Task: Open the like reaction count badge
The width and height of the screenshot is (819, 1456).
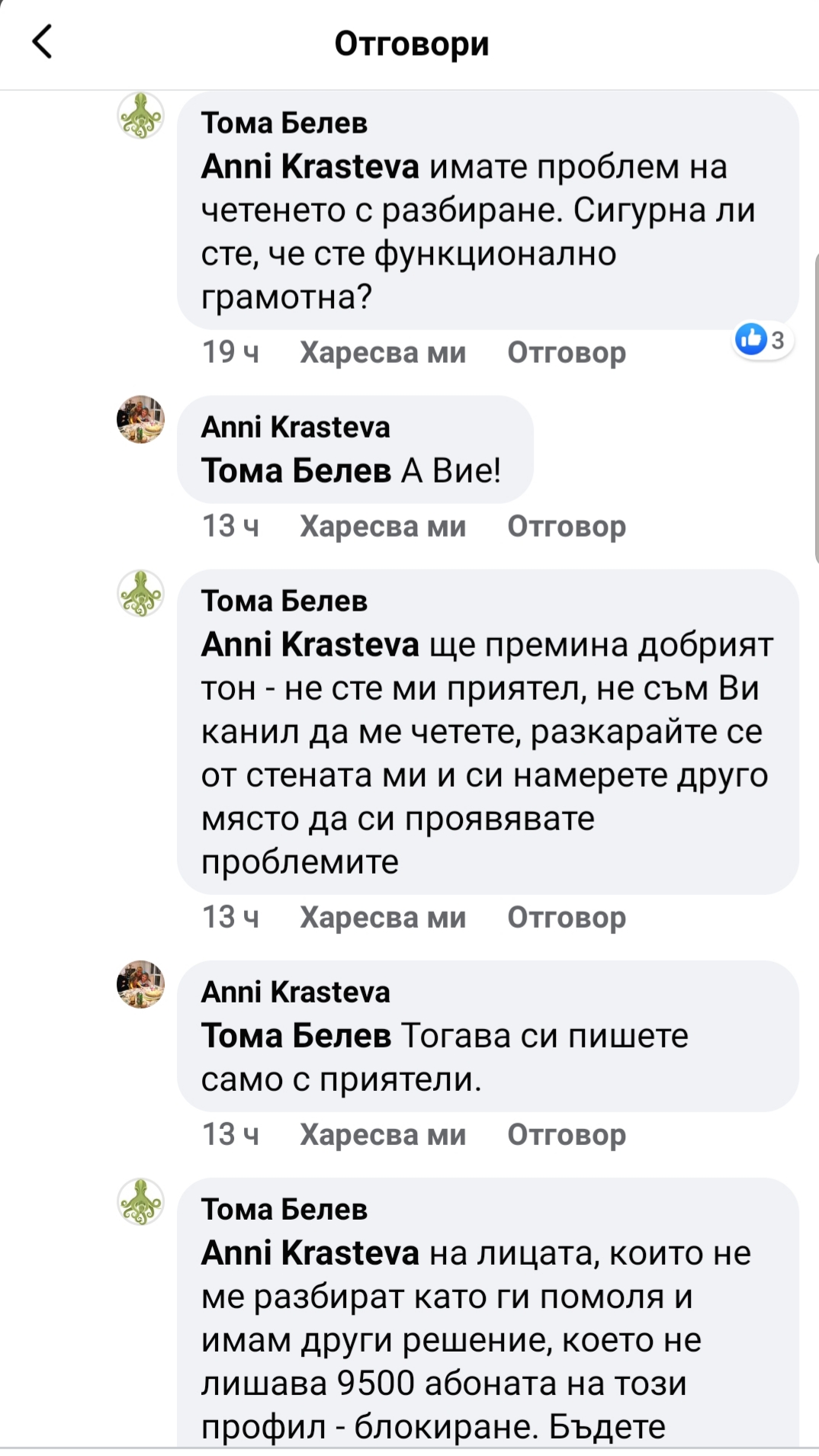Action: point(763,340)
